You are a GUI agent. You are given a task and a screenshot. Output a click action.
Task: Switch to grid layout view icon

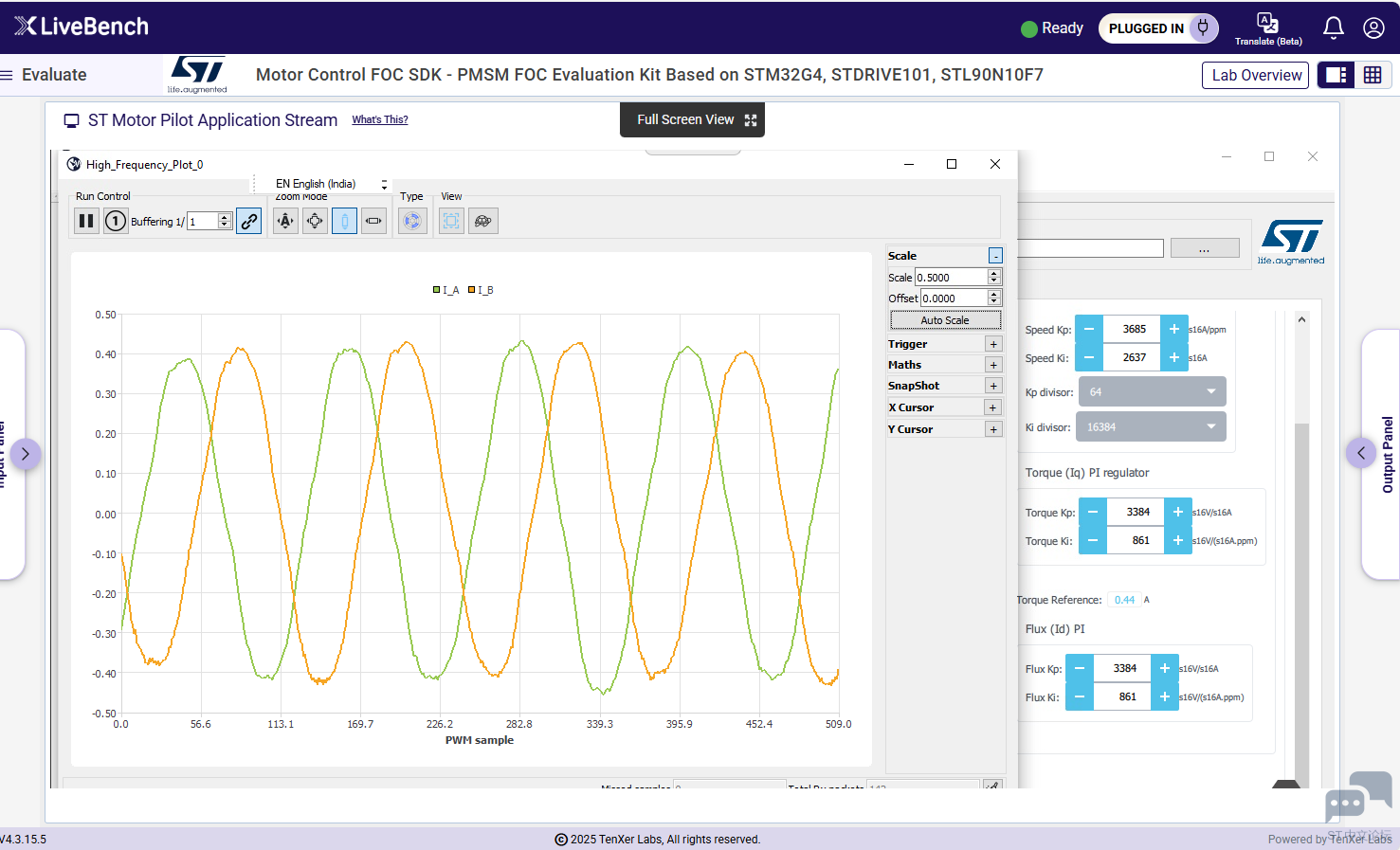point(1373,75)
